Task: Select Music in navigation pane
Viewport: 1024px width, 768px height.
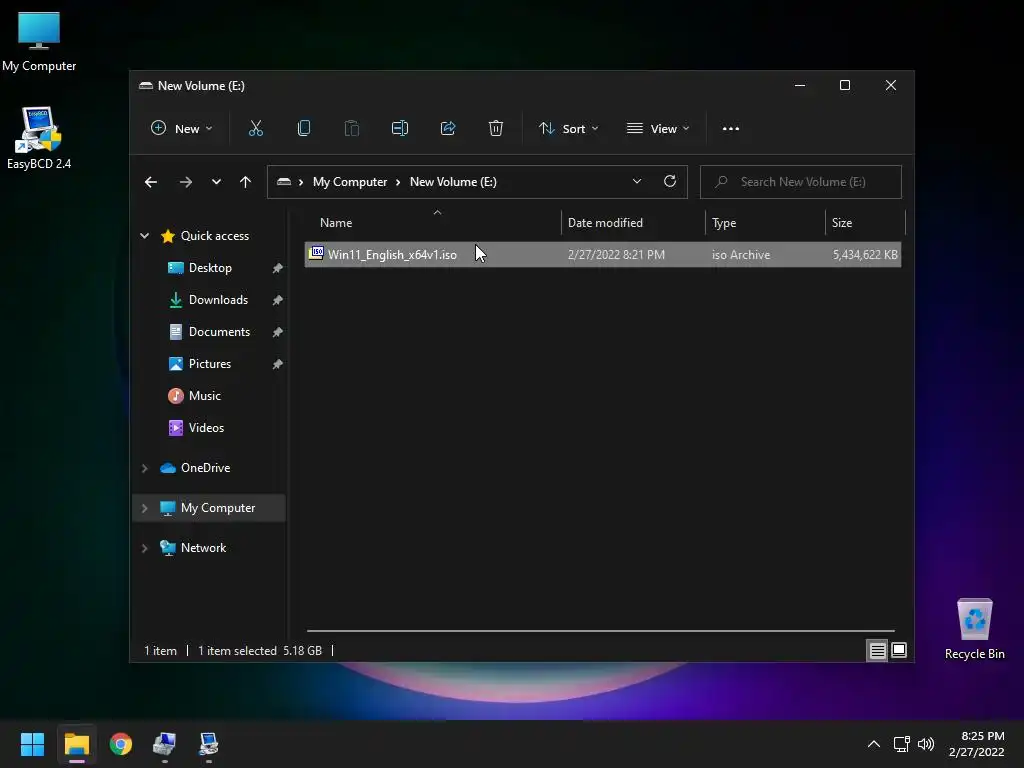Action: pyautogui.click(x=204, y=396)
